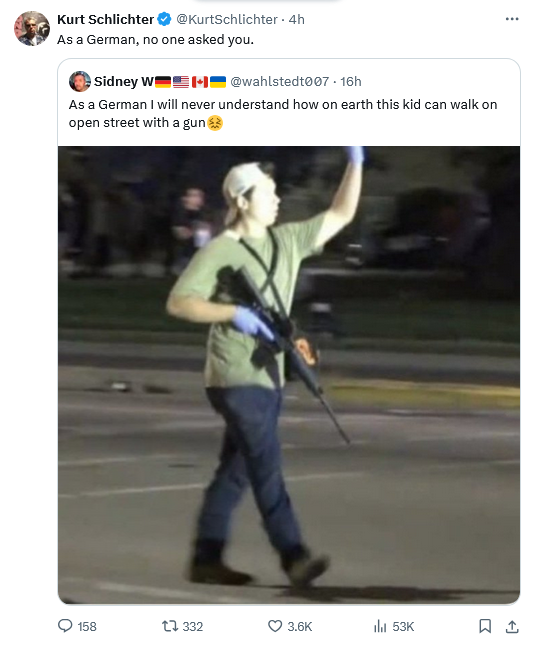Open Sidney W display name
This screenshot has width=534, height=645.
[x=124, y=81]
